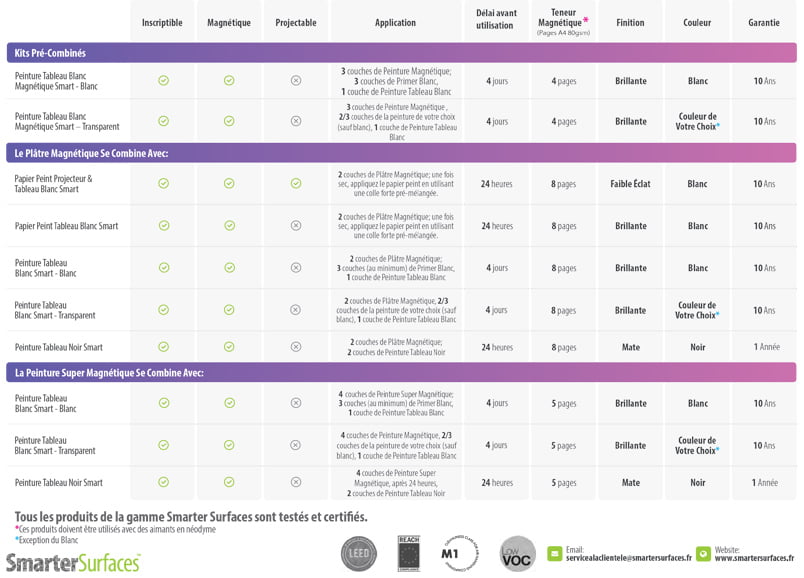Click the green email envelope icon
Image resolution: width=804 pixels, height=578 pixels.
554,553
